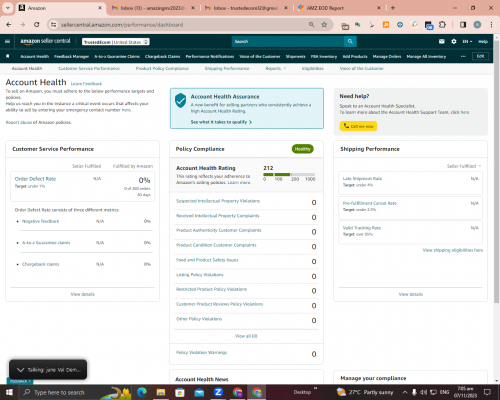The width and height of the screenshot is (500, 400).
Task: Open the TrustedEcom United States account switcher
Action: pyautogui.click(x=116, y=42)
